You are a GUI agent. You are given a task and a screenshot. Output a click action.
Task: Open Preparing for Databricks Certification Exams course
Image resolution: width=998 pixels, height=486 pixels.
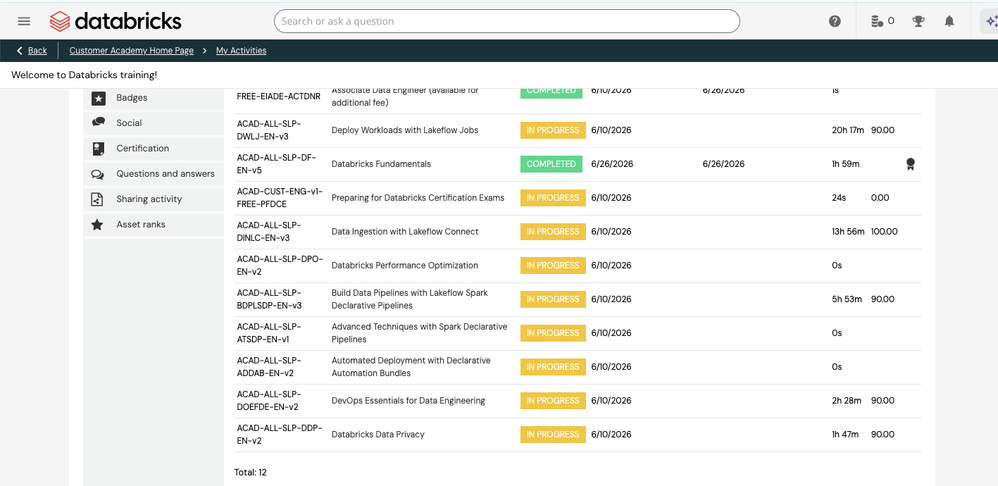418,198
